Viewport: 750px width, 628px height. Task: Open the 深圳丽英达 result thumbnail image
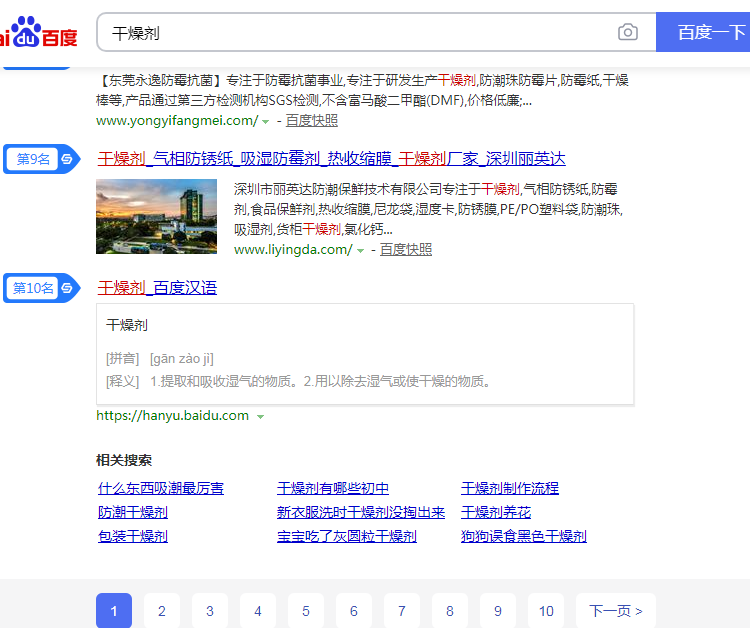156,216
